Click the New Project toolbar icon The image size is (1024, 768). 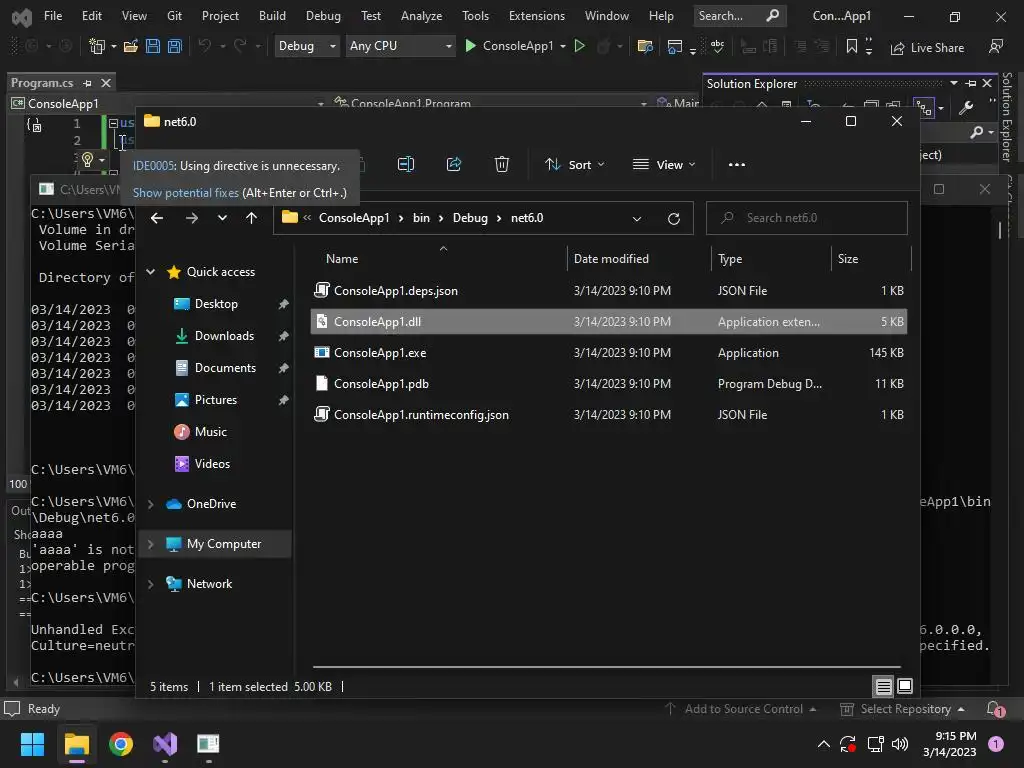click(97, 46)
